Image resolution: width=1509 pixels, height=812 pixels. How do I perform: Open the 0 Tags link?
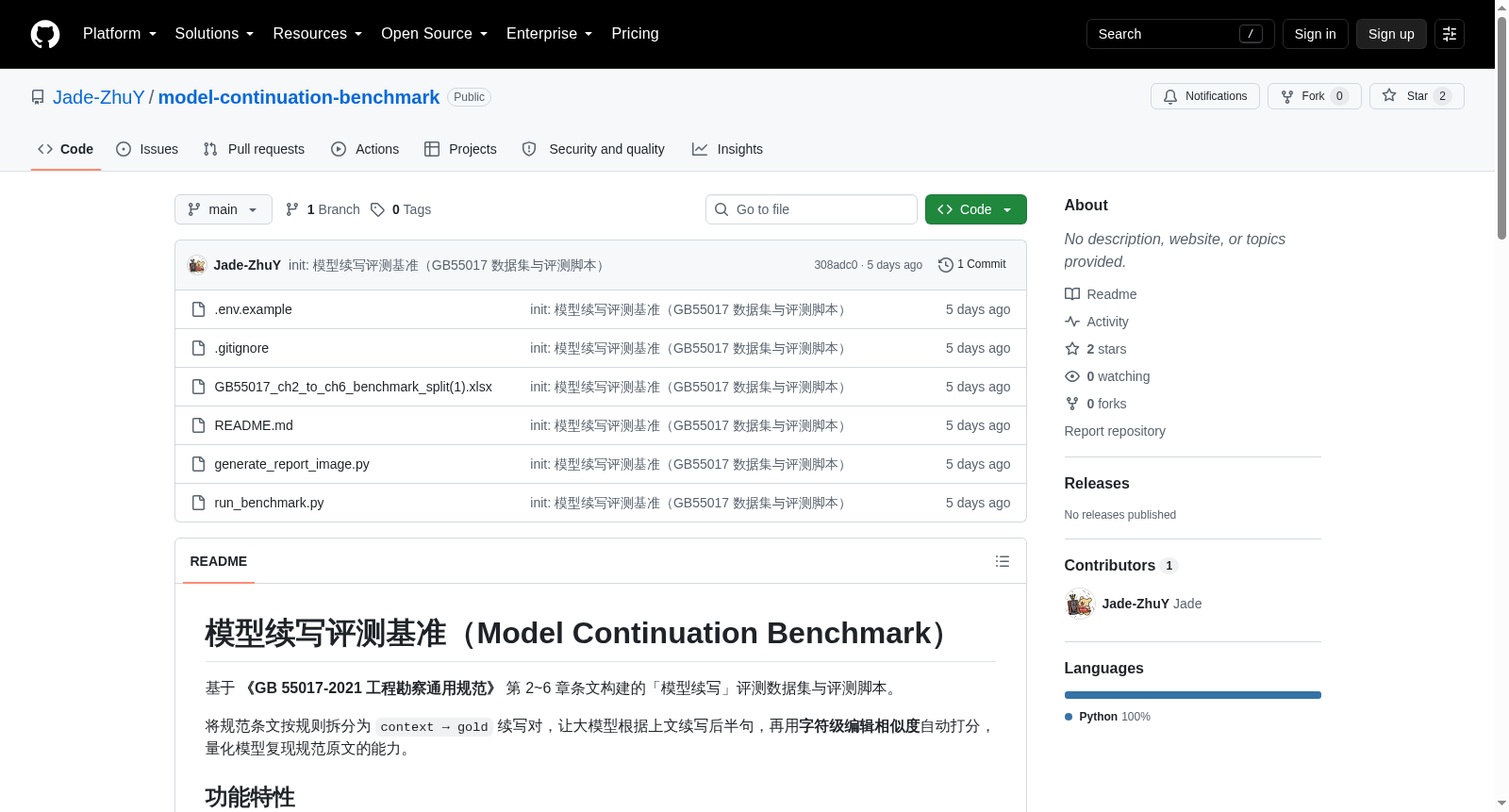[x=401, y=209]
